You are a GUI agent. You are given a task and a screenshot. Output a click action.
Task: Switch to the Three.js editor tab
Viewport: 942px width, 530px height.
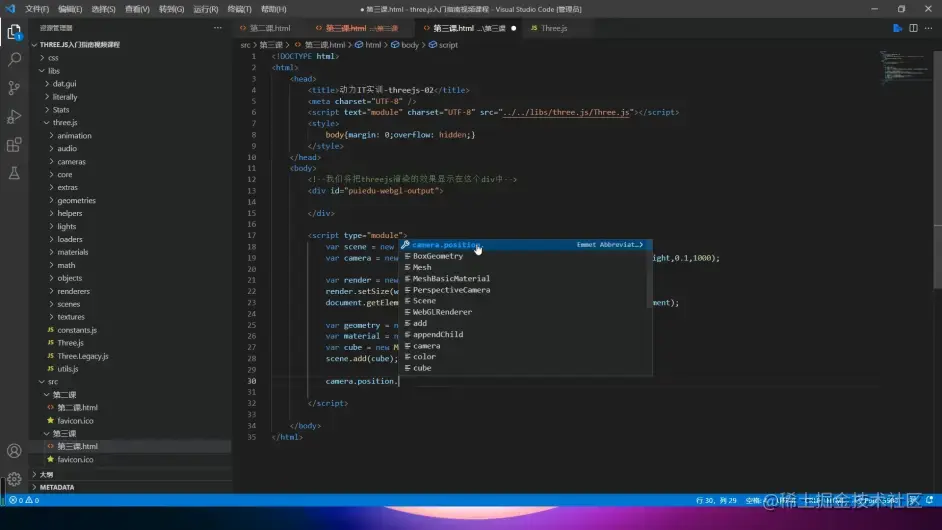pyautogui.click(x=553, y=28)
